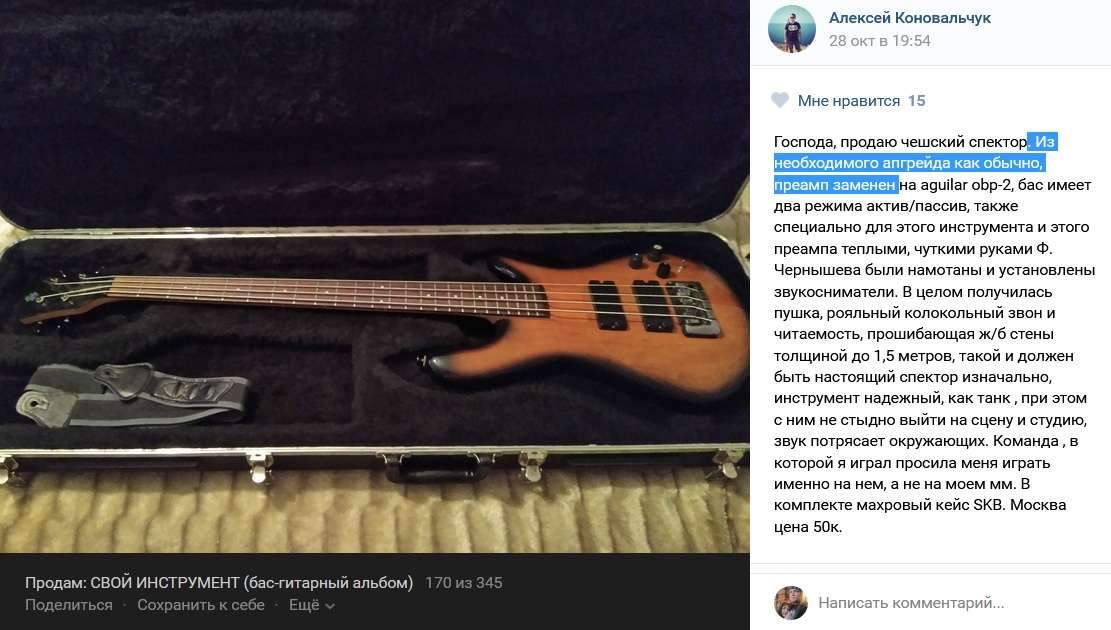Open Алексей Коновальчук's profile avatar
This screenshot has width=1111, height=630.
791,29
